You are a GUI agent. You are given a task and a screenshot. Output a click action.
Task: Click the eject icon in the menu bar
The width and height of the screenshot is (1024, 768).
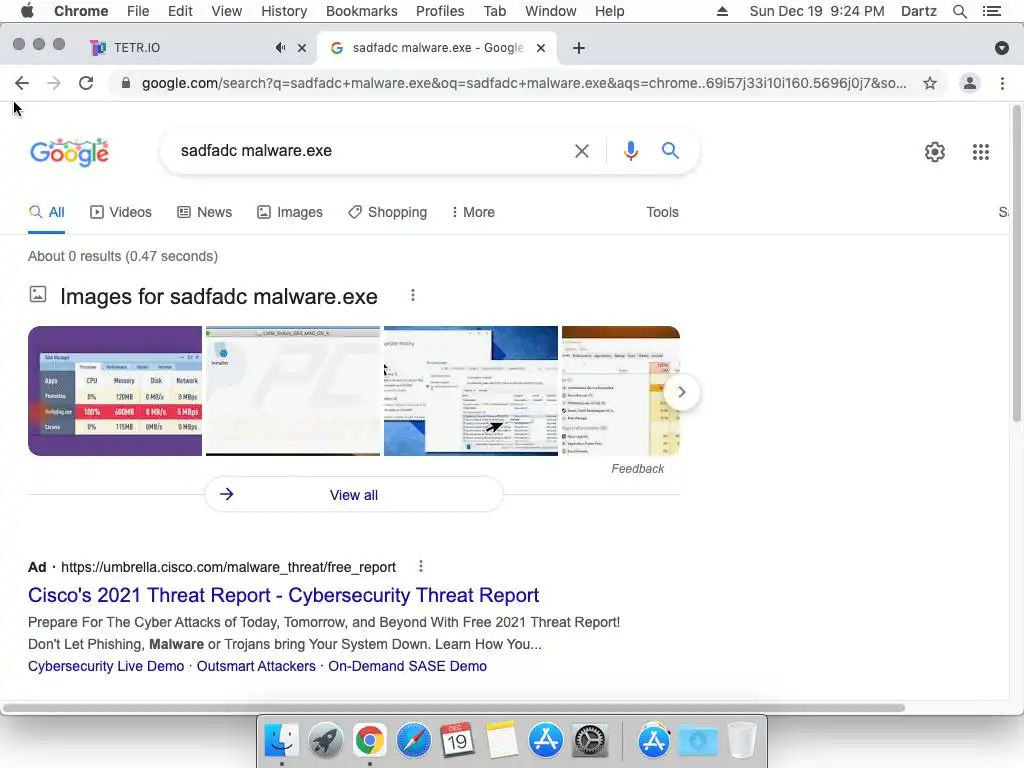pyautogui.click(x=722, y=11)
